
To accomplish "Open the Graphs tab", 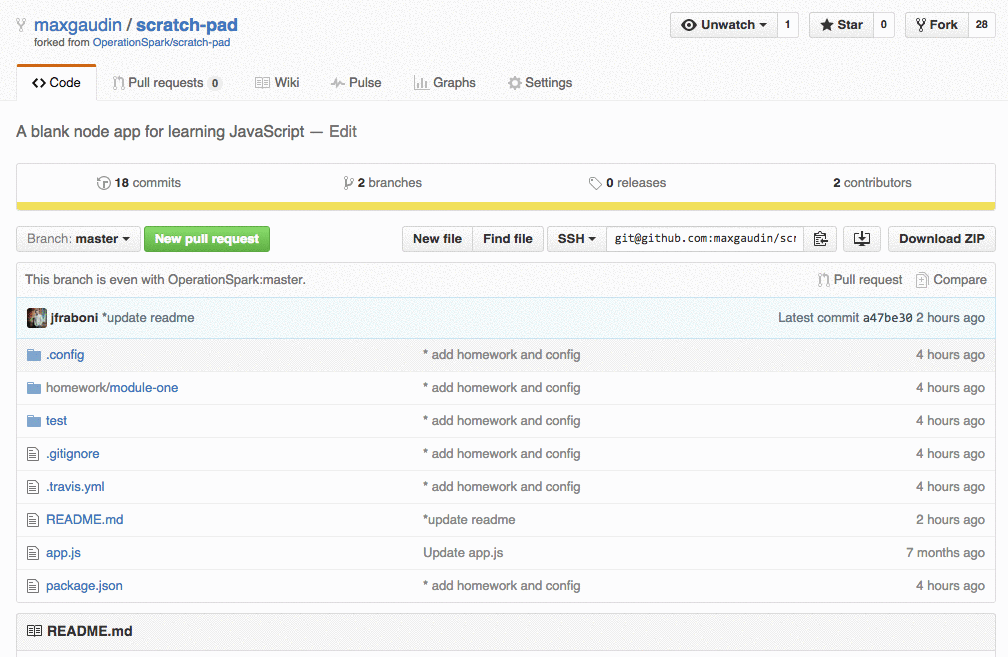I will (445, 83).
